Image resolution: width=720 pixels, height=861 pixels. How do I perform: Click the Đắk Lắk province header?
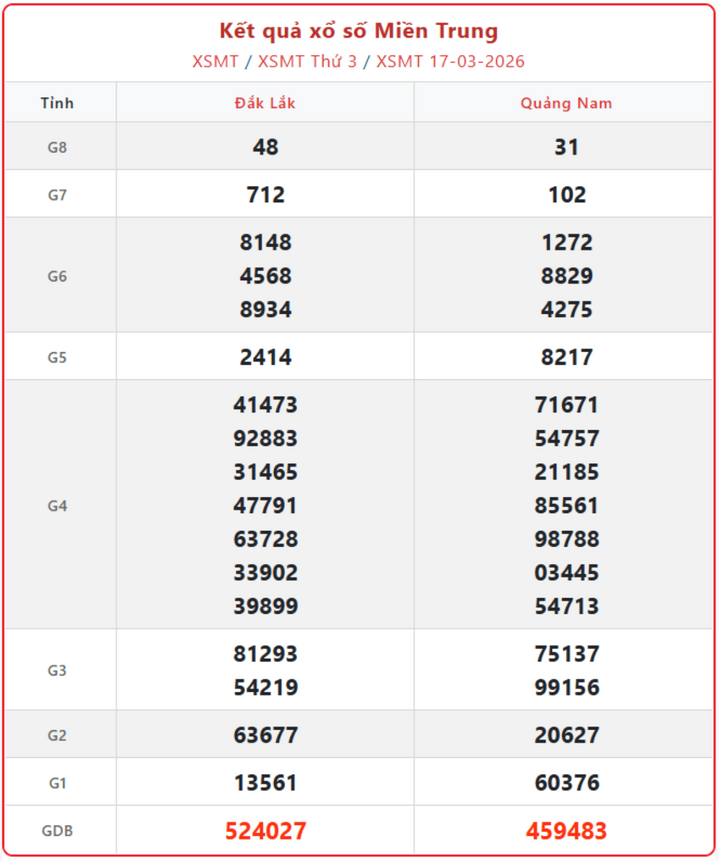click(265, 103)
